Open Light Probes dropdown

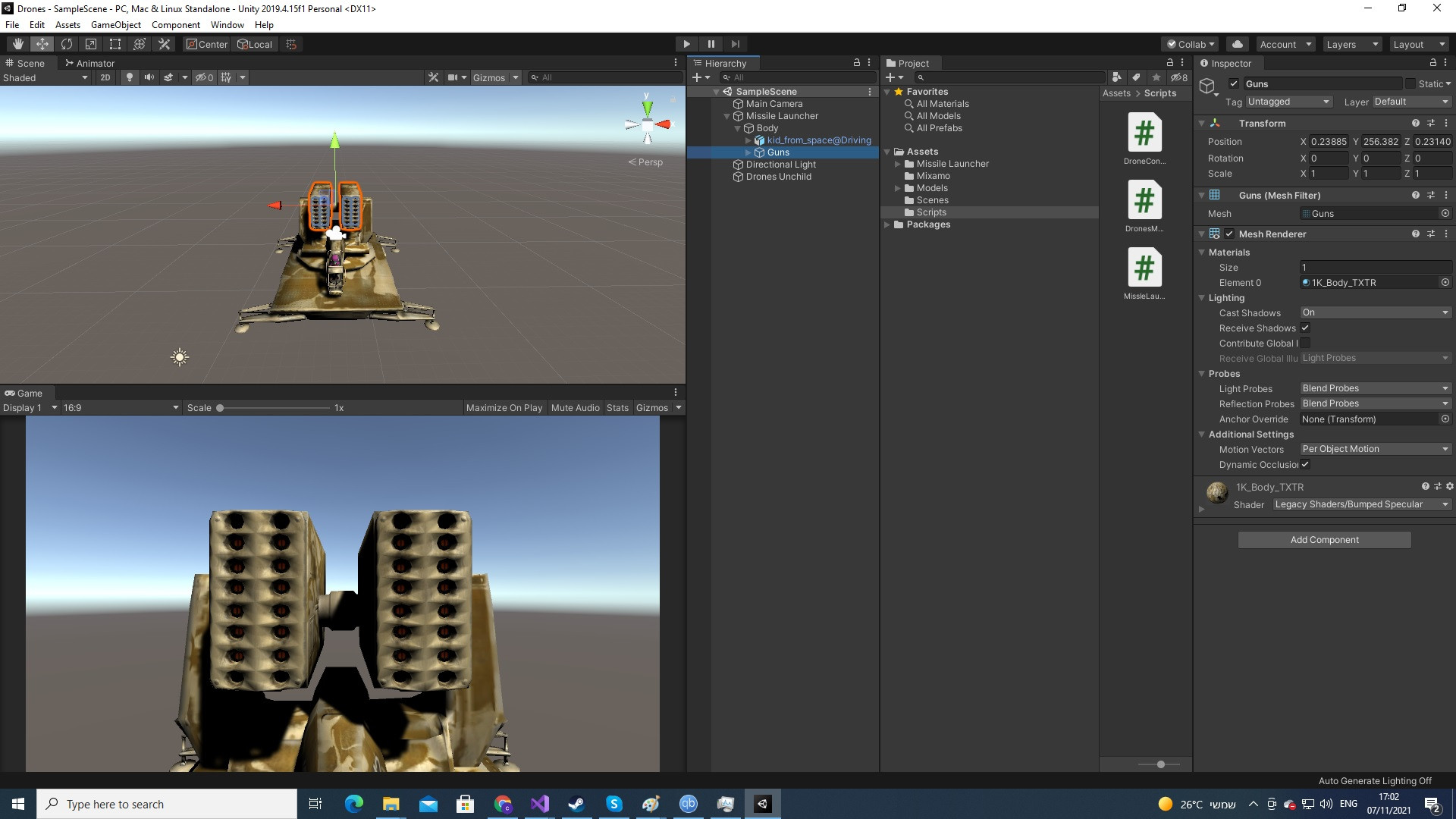tap(1376, 388)
